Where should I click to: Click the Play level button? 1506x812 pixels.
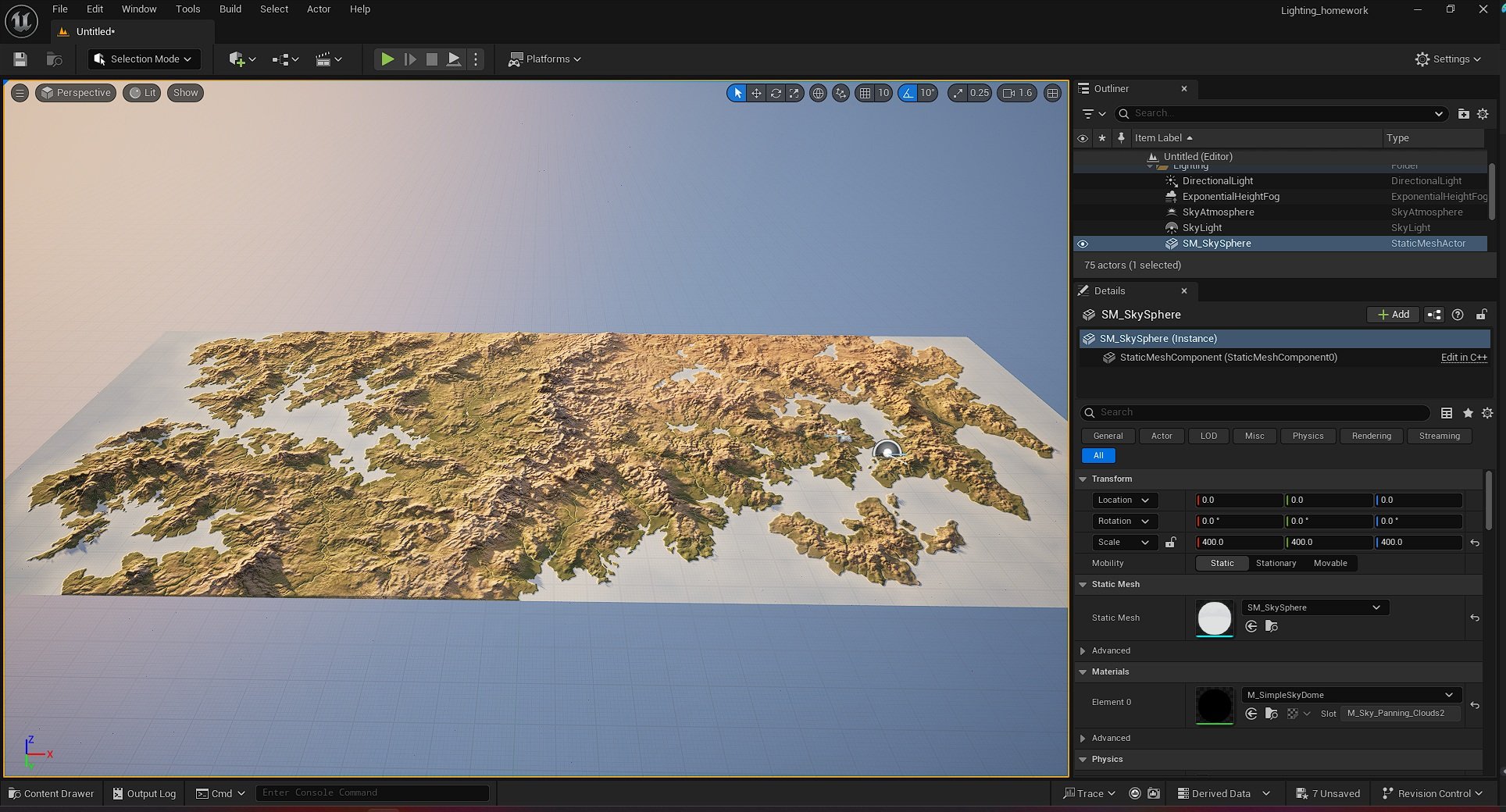point(387,59)
